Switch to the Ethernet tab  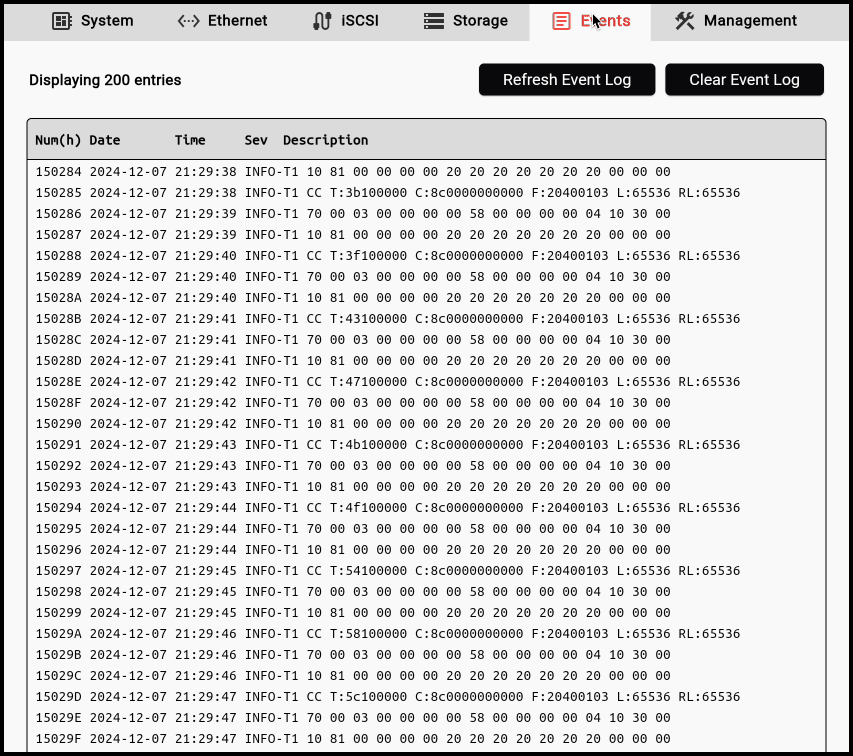pos(237,20)
